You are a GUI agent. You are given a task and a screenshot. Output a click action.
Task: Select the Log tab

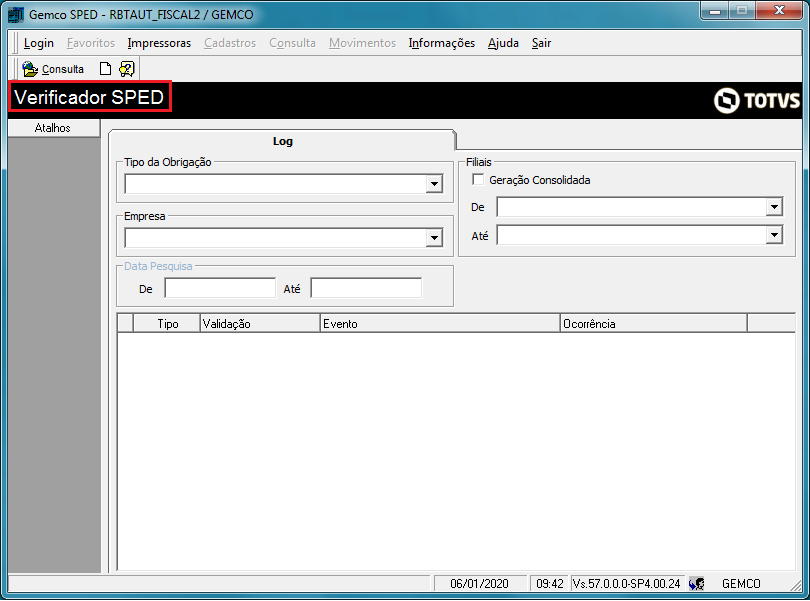point(283,141)
